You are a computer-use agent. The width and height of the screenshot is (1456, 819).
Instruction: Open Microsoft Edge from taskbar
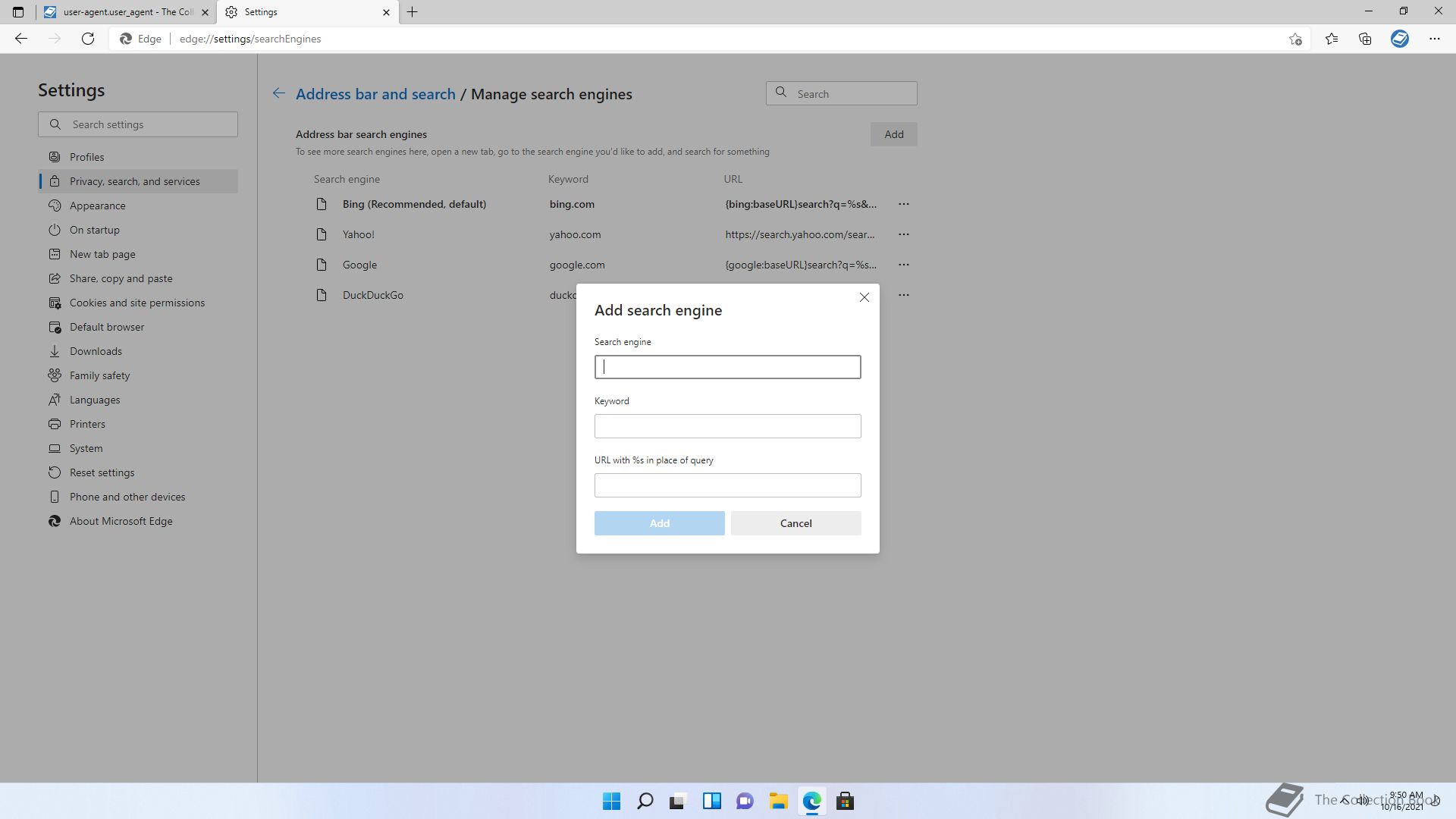(x=811, y=801)
